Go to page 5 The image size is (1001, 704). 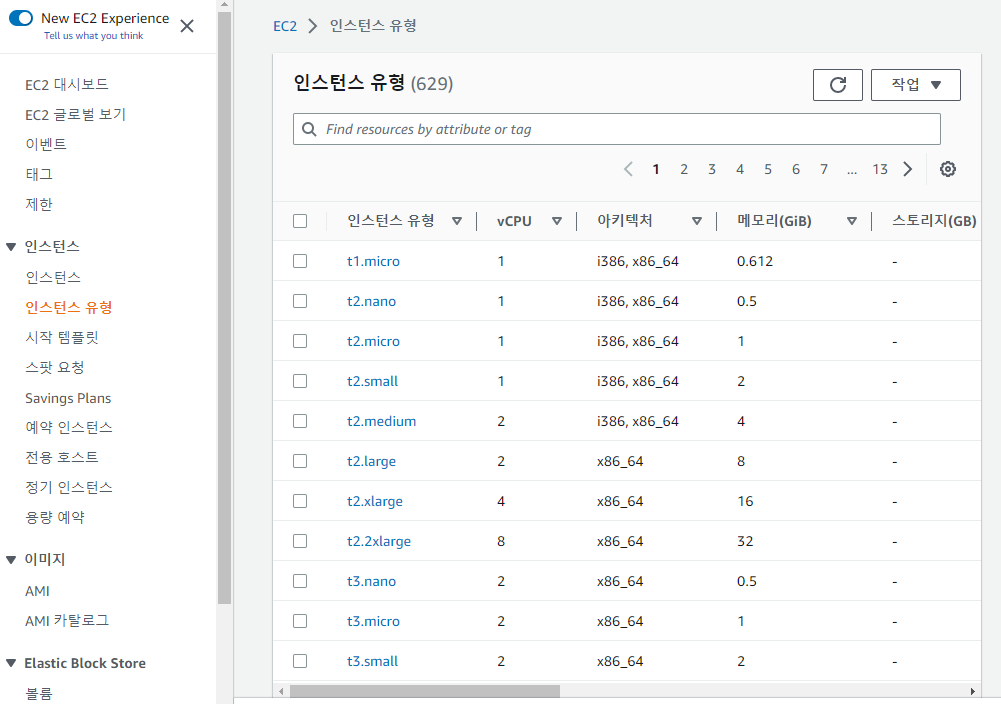pyautogui.click(x=768, y=169)
